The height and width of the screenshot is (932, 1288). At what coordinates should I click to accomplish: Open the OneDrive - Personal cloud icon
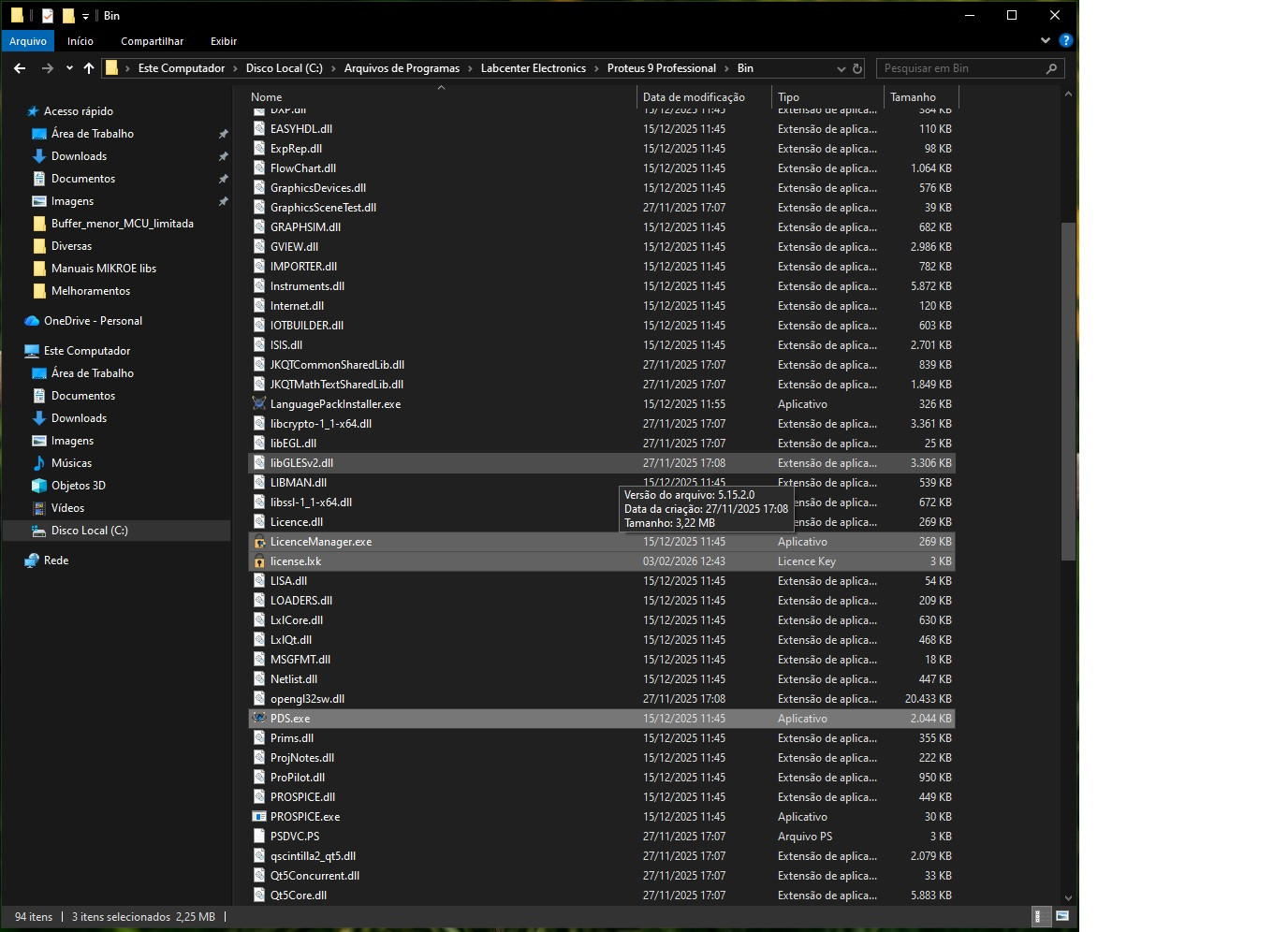pyautogui.click(x=32, y=321)
